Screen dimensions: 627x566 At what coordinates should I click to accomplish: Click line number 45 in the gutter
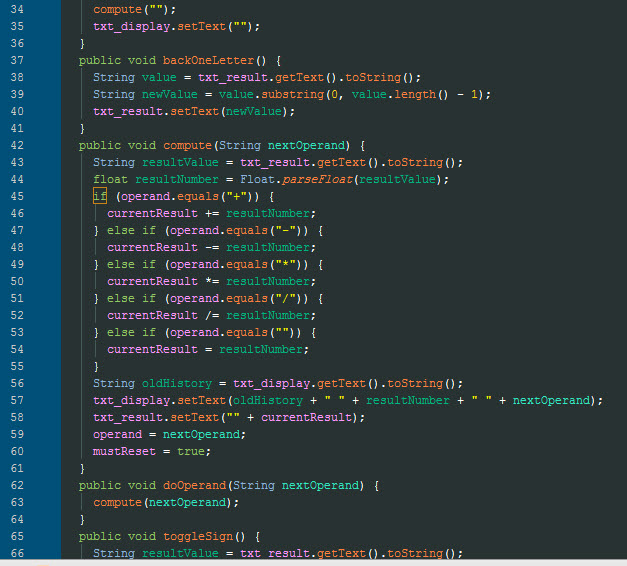pyautogui.click(x=17, y=196)
